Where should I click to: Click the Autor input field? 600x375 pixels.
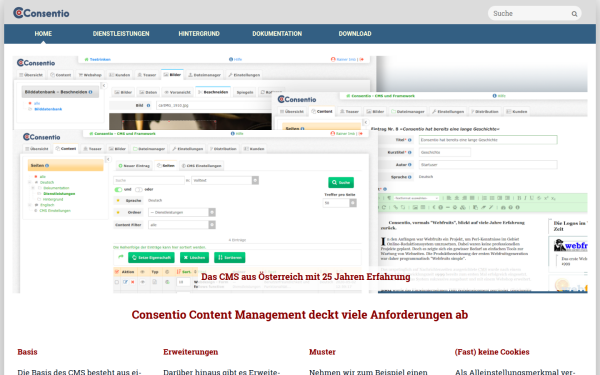click(488, 165)
